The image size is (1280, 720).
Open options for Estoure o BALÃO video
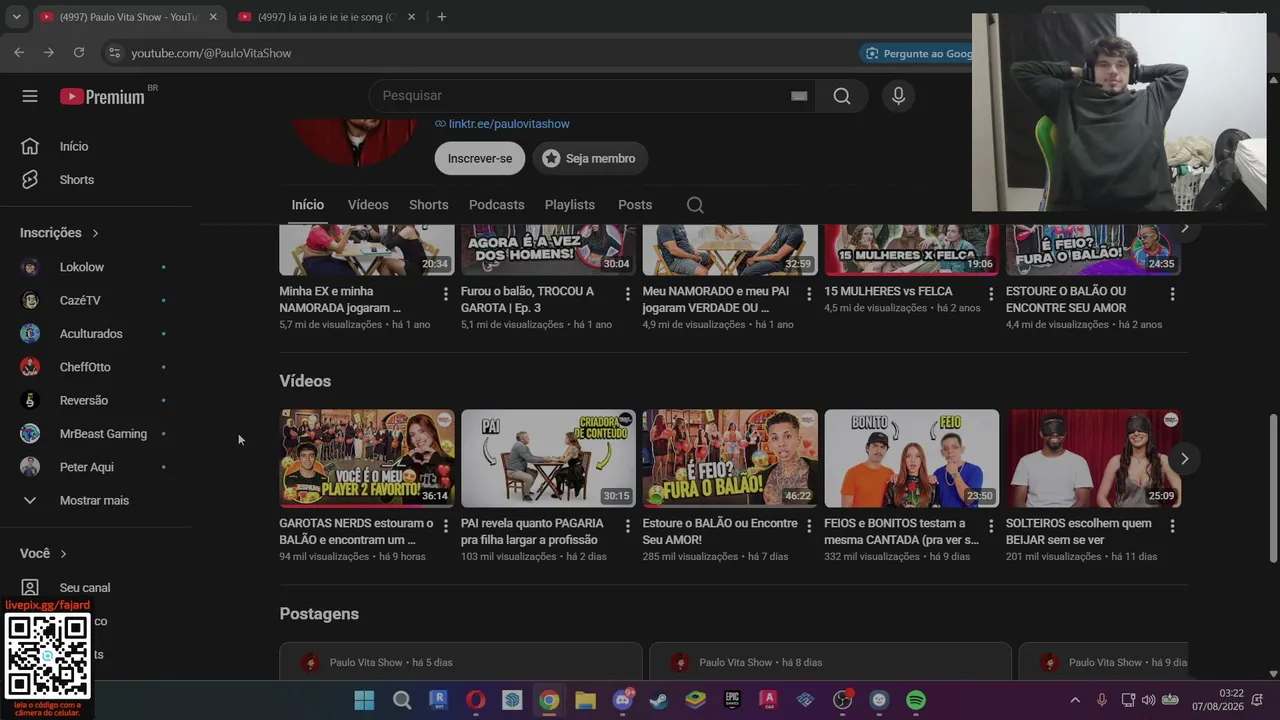point(809,524)
